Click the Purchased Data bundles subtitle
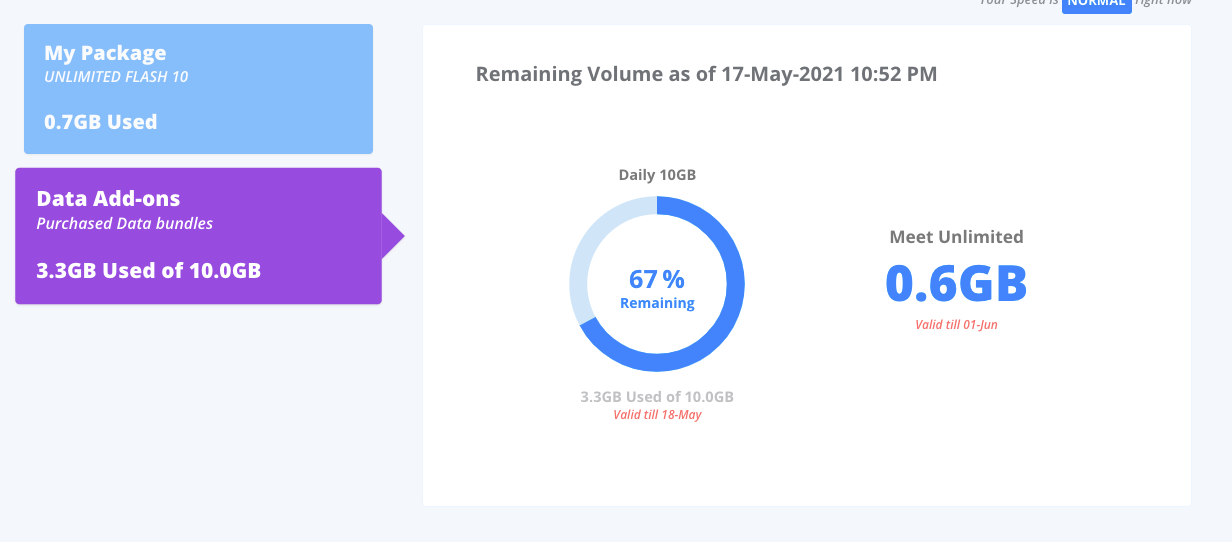The height and width of the screenshot is (542, 1232). (x=125, y=224)
